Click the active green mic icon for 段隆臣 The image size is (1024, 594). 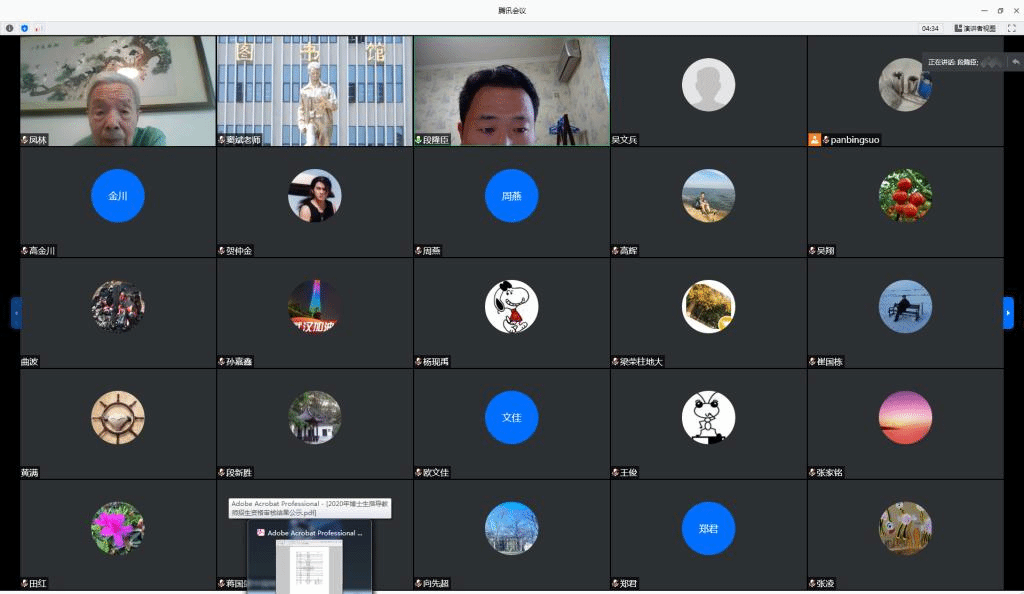[x=418, y=140]
